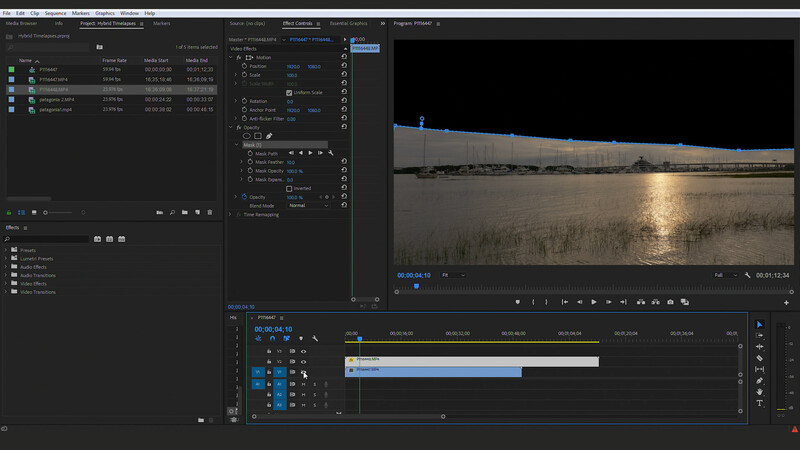This screenshot has width=800, height=450.
Task: Toggle the Uniform Scale checkbox
Action: click(x=289, y=93)
